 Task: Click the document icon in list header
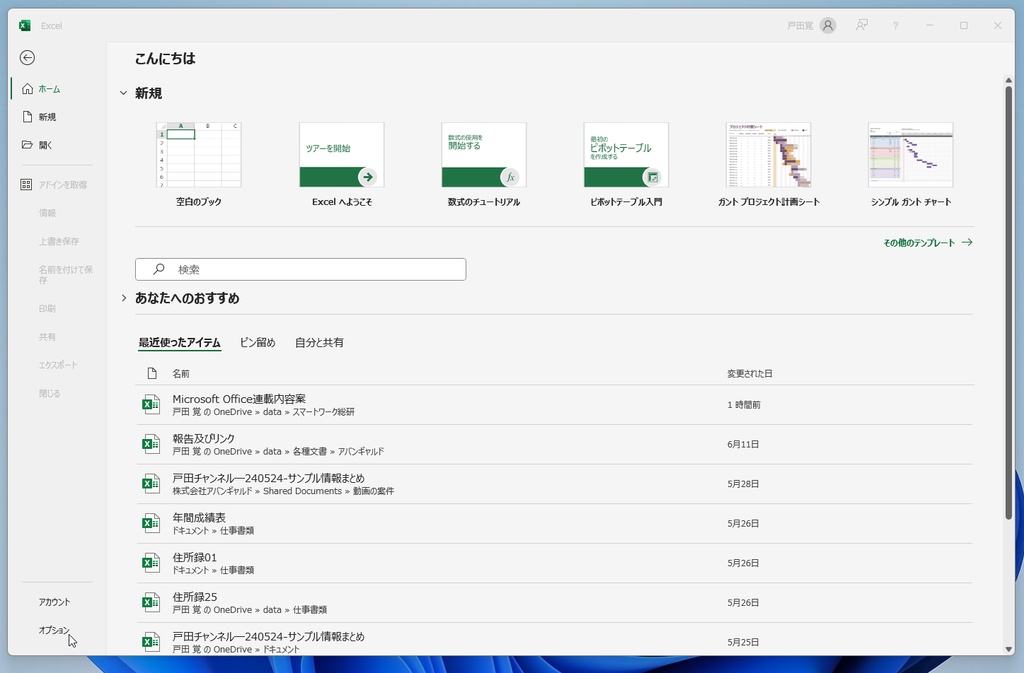click(x=152, y=373)
